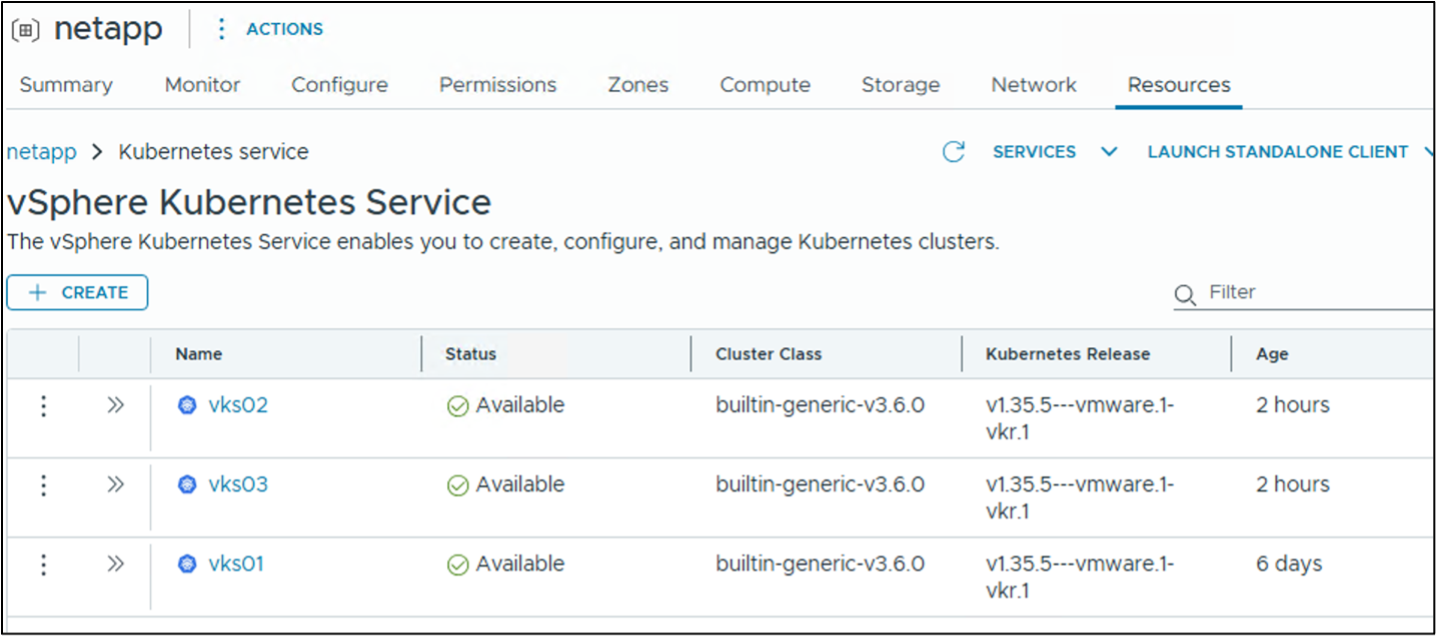Screen dimensions: 1439x638
Task: Click 'builtin-generic-v3.6.0' in vks01 row
Action: [x=820, y=565]
